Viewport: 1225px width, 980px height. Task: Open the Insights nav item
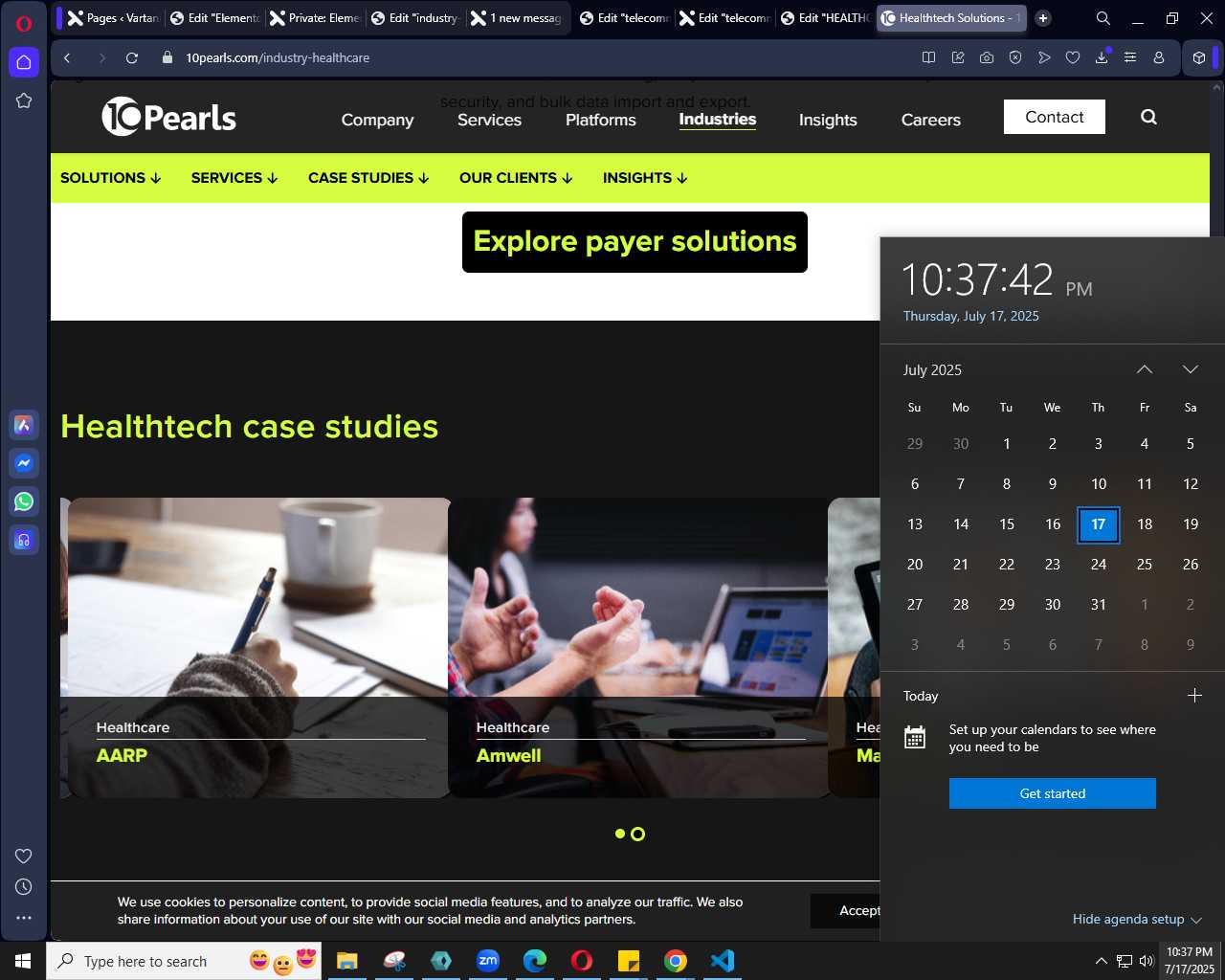click(828, 120)
